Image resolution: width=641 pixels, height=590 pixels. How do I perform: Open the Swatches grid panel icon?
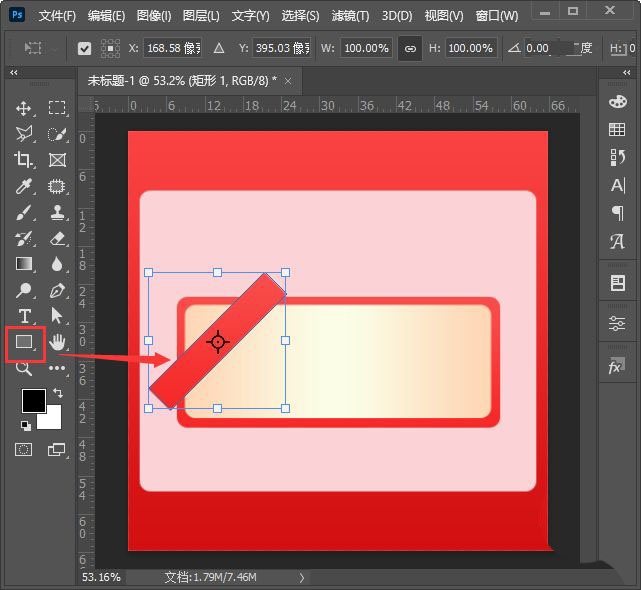(617, 130)
